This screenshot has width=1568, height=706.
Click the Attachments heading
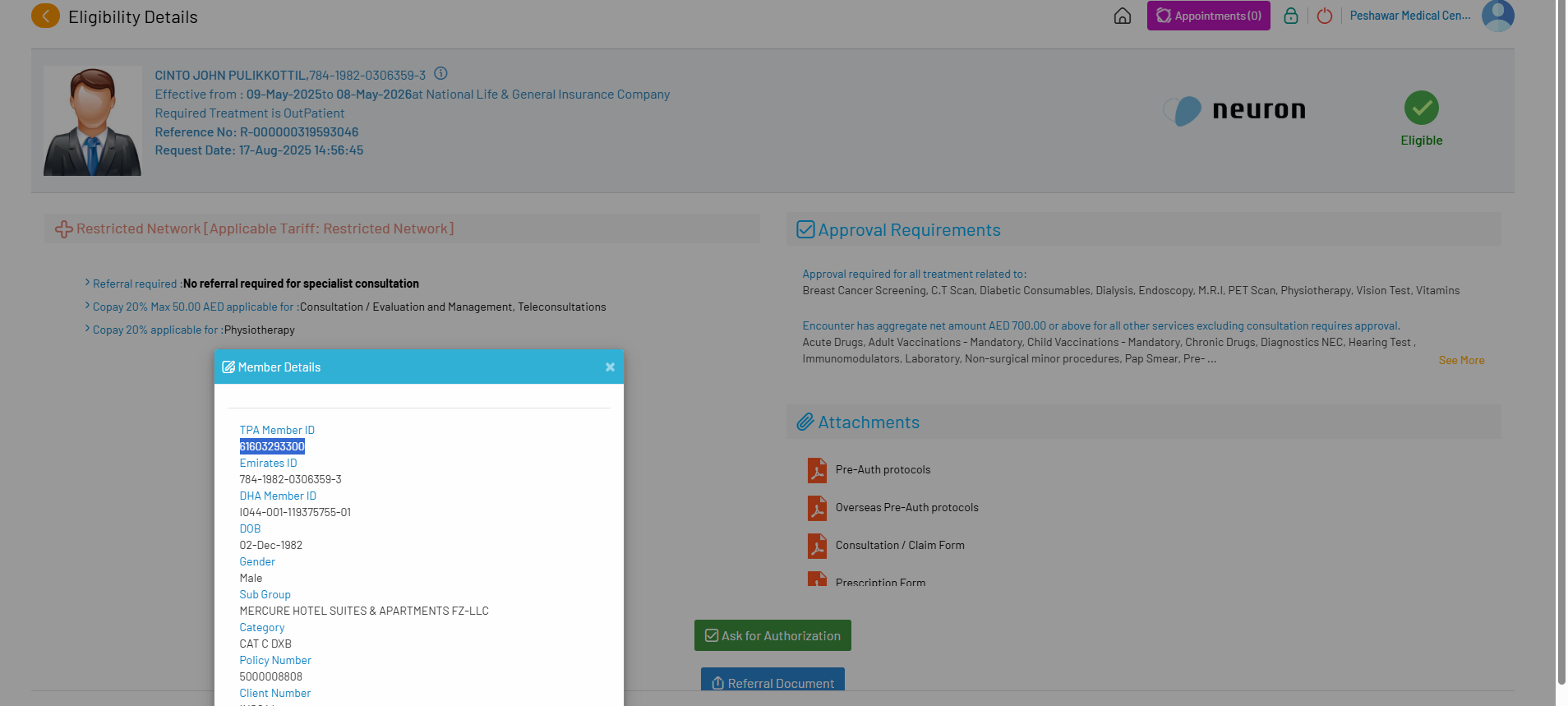point(869,422)
